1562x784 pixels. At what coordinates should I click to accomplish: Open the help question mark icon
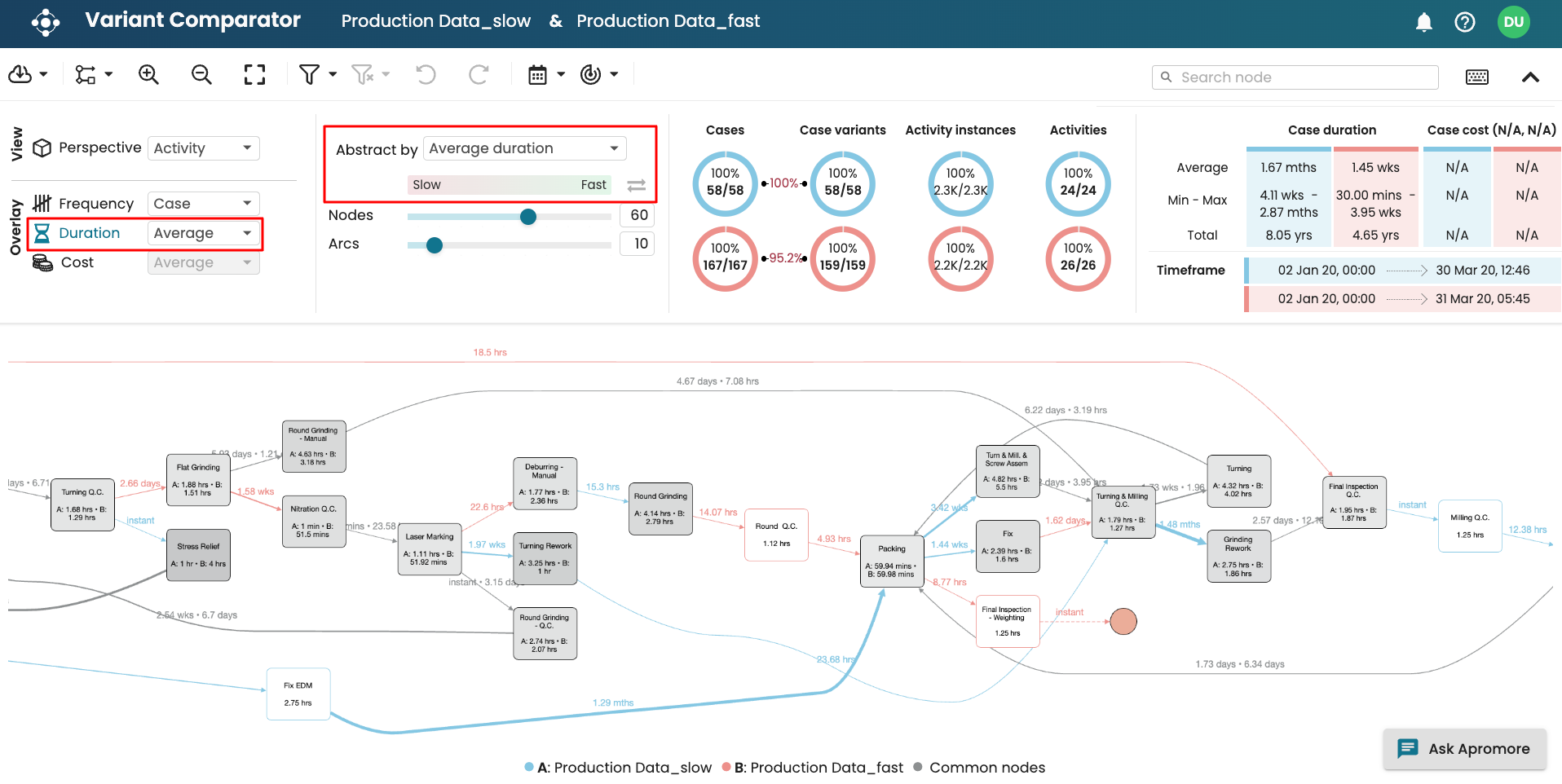(1464, 22)
